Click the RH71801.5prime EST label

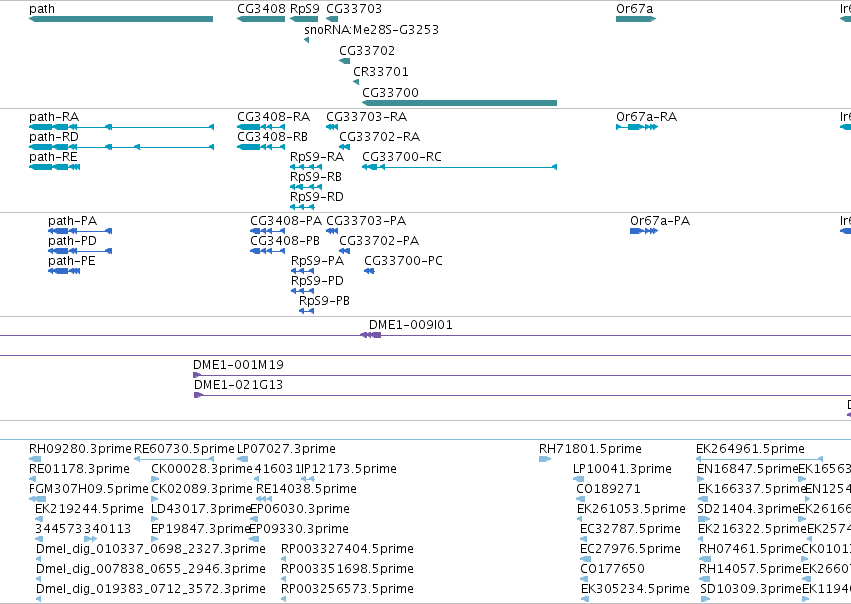pyautogui.click(x=590, y=449)
